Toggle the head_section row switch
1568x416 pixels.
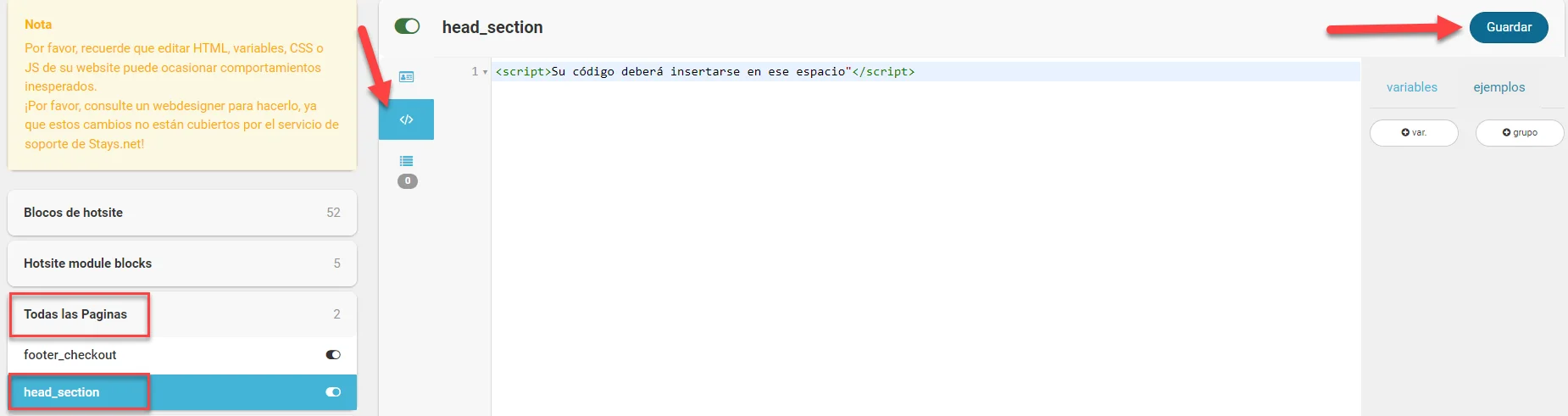(x=333, y=392)
